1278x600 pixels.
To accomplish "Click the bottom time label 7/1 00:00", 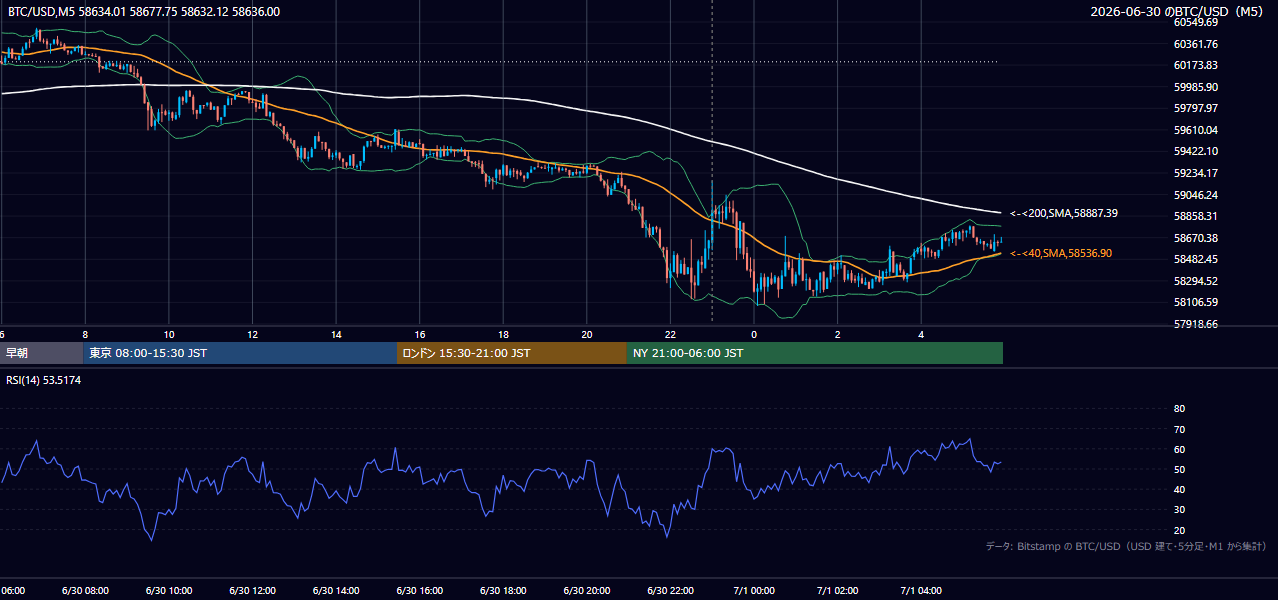I will tap(754, 591).
